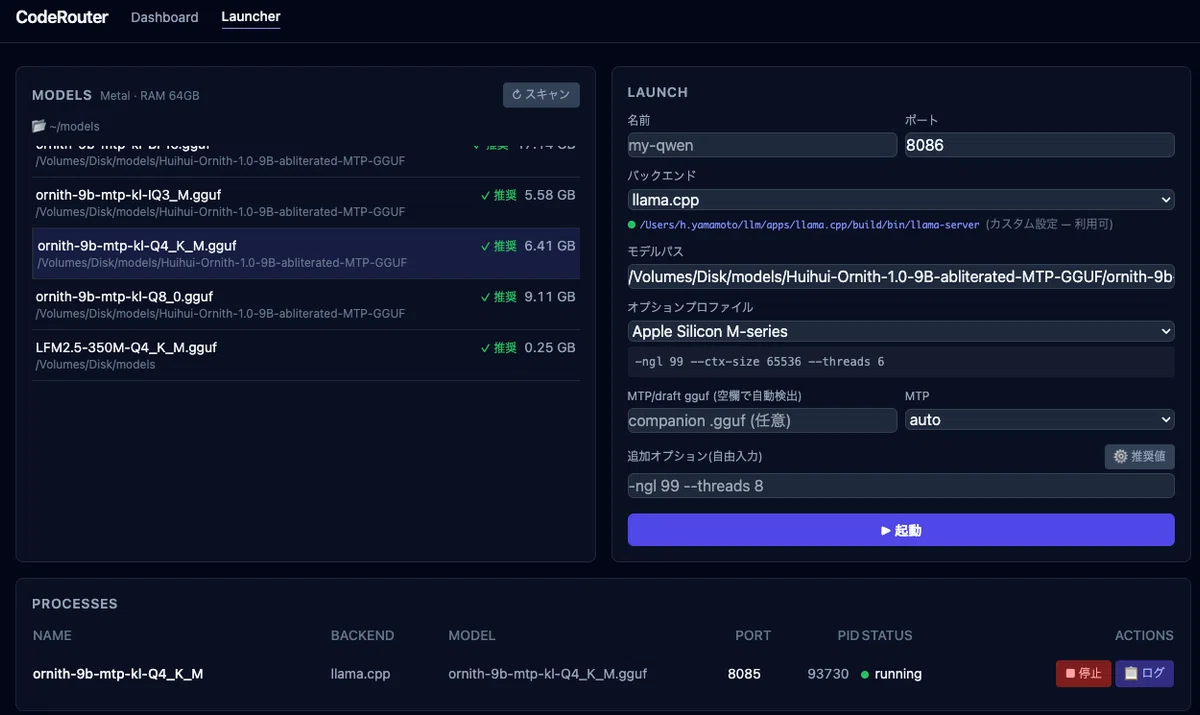The image size is (1200, 715).
Task: Launch the model with 起動 button
Action: click(x=901, y=530)
